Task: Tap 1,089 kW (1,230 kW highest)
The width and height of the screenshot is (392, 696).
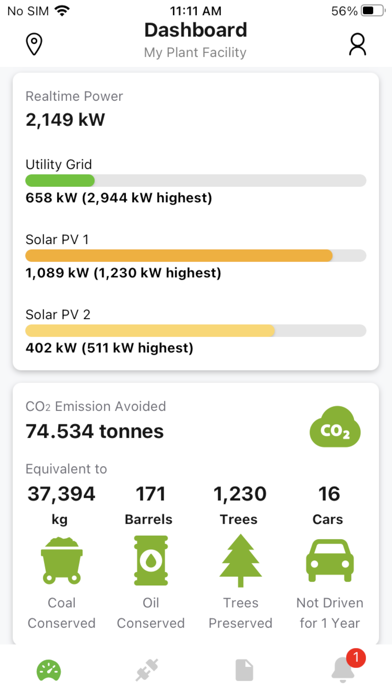Action: tap(123, 273)
